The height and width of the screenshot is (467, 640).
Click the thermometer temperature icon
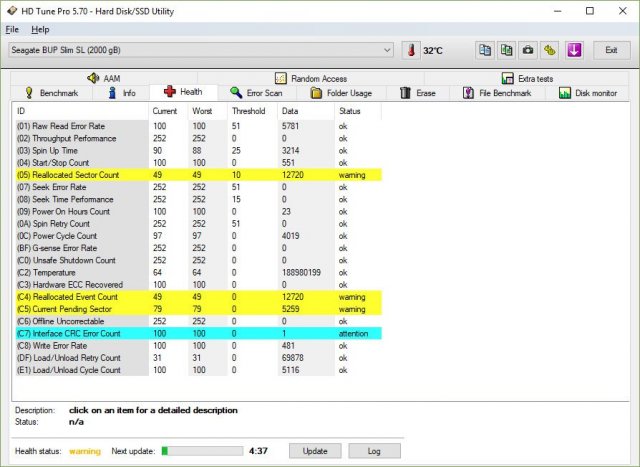coord(411,50)
